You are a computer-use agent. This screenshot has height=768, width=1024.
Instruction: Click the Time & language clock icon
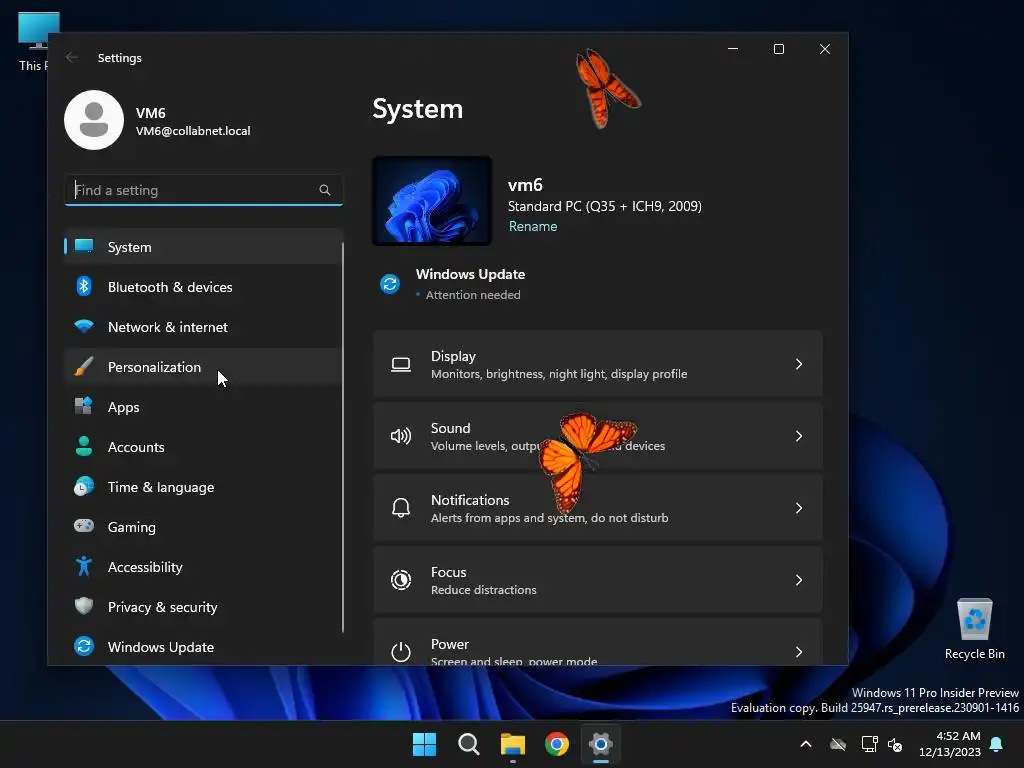coord(84,487)
